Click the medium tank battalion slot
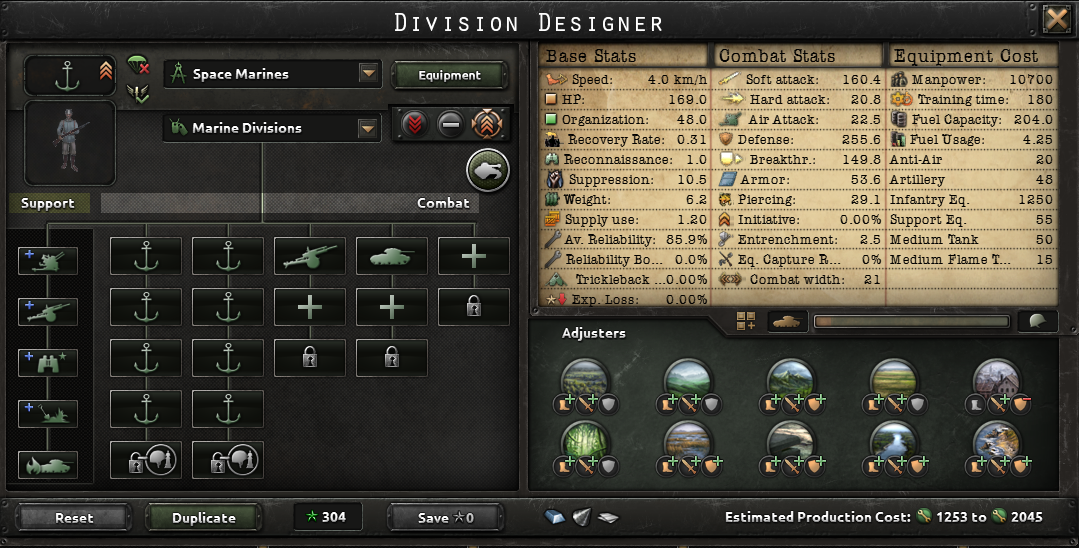Image resolution: width=1079 pixels, height=548 pixels. (x=392, y=256)
